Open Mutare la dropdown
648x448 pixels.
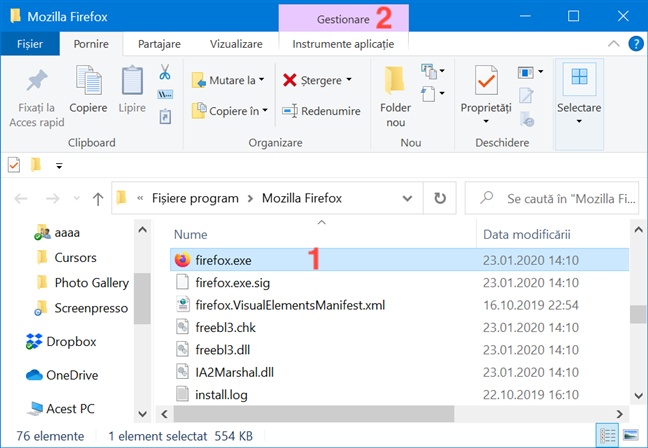[x=229, y=80]
